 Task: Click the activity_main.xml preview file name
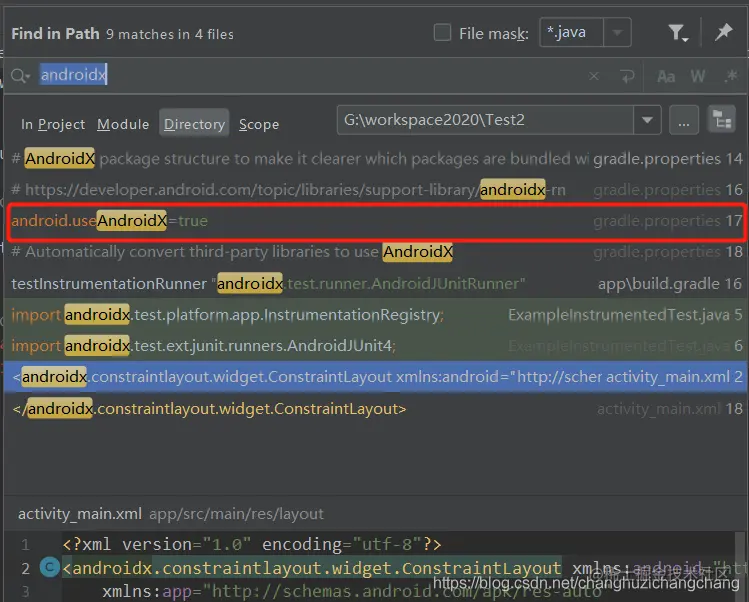(x=80, y=514)
